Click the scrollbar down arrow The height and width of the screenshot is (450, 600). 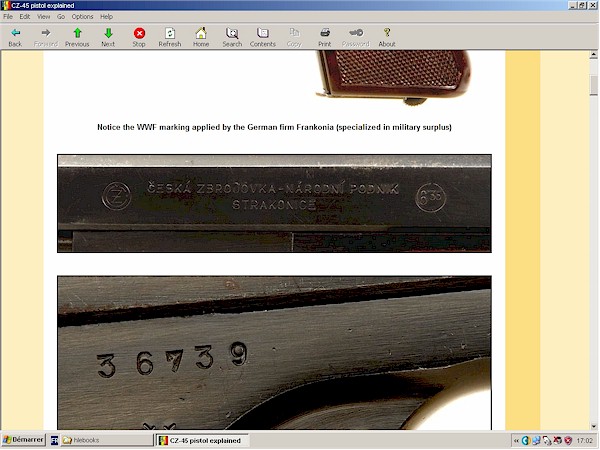593,426
